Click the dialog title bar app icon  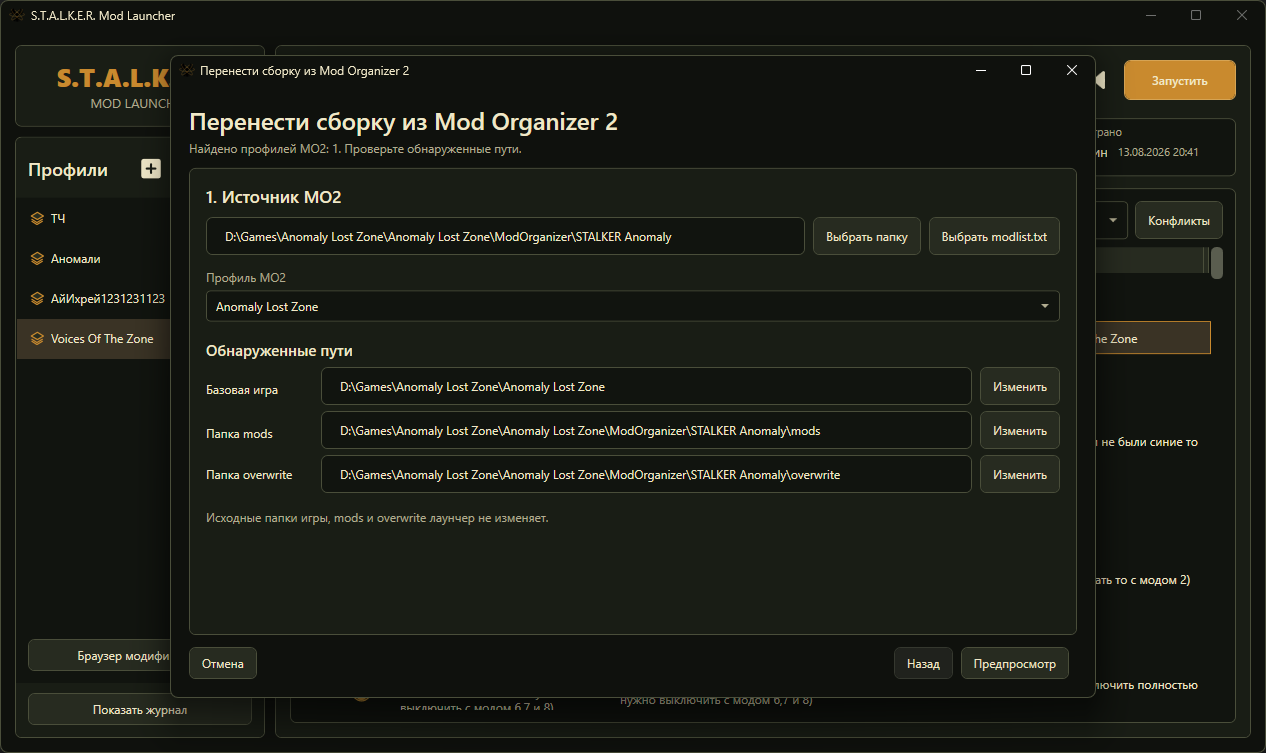point(186,71)
